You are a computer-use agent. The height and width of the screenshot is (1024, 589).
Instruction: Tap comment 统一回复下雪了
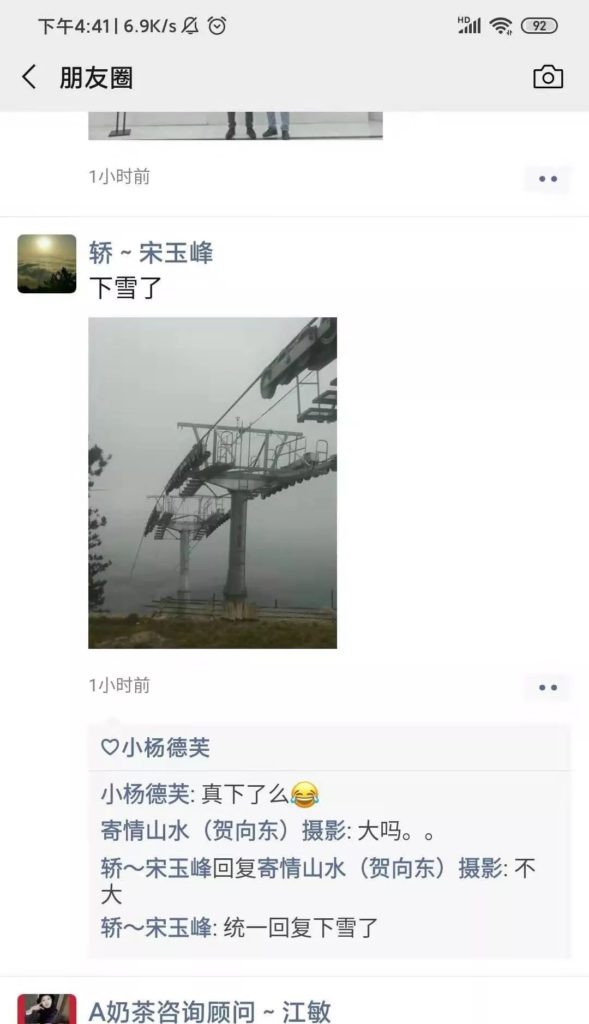click(x=240, y=927)
